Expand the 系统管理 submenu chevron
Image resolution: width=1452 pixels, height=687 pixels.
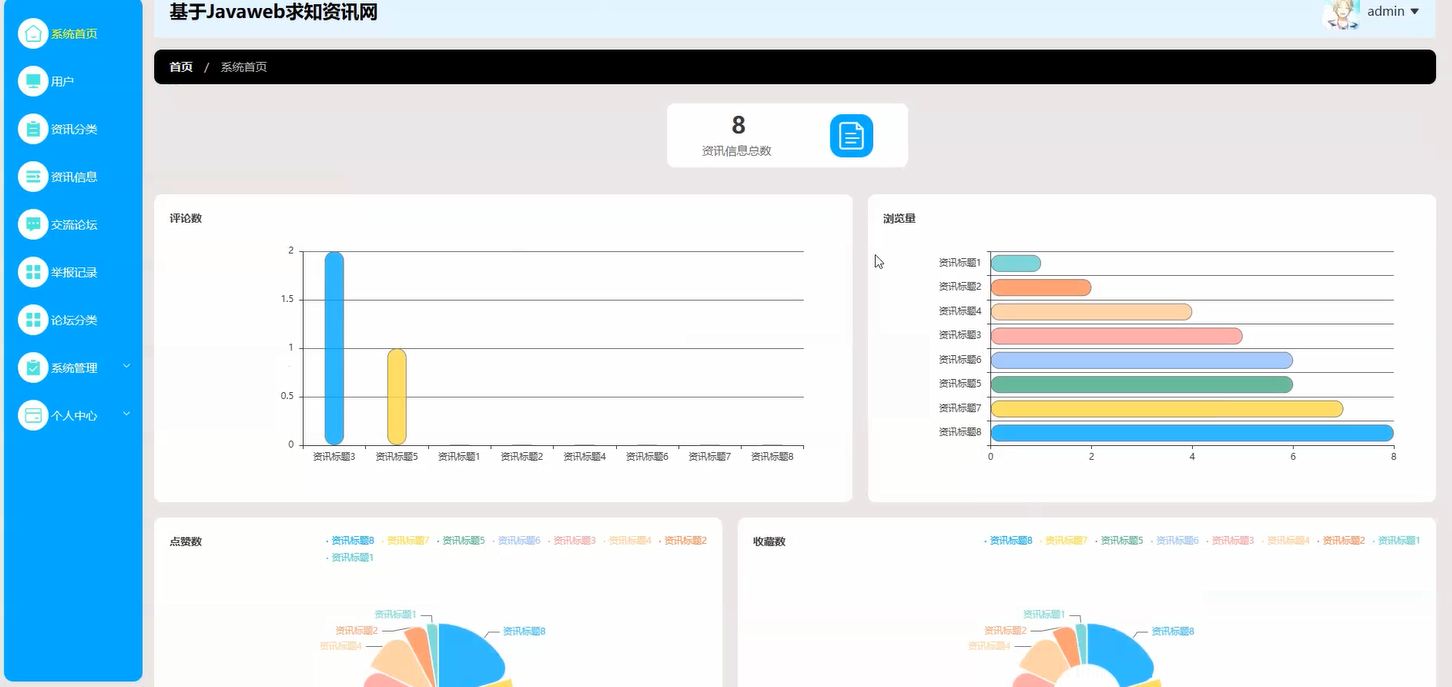[x=127, y=366]
